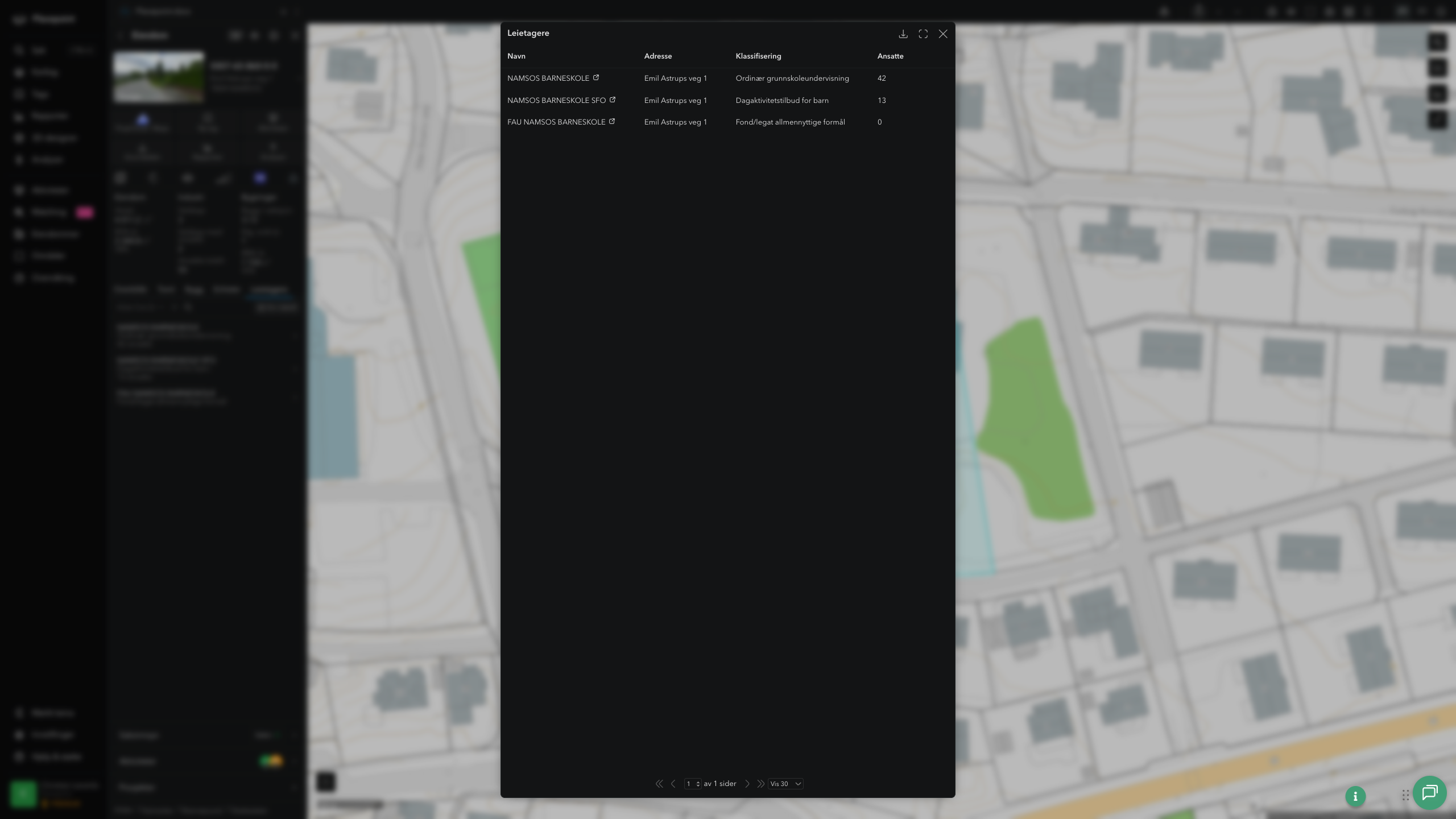Click the address in the Ordinær grunnskoleundervisning row
This screenshot has height=819, width=1456.
[676, 78]
